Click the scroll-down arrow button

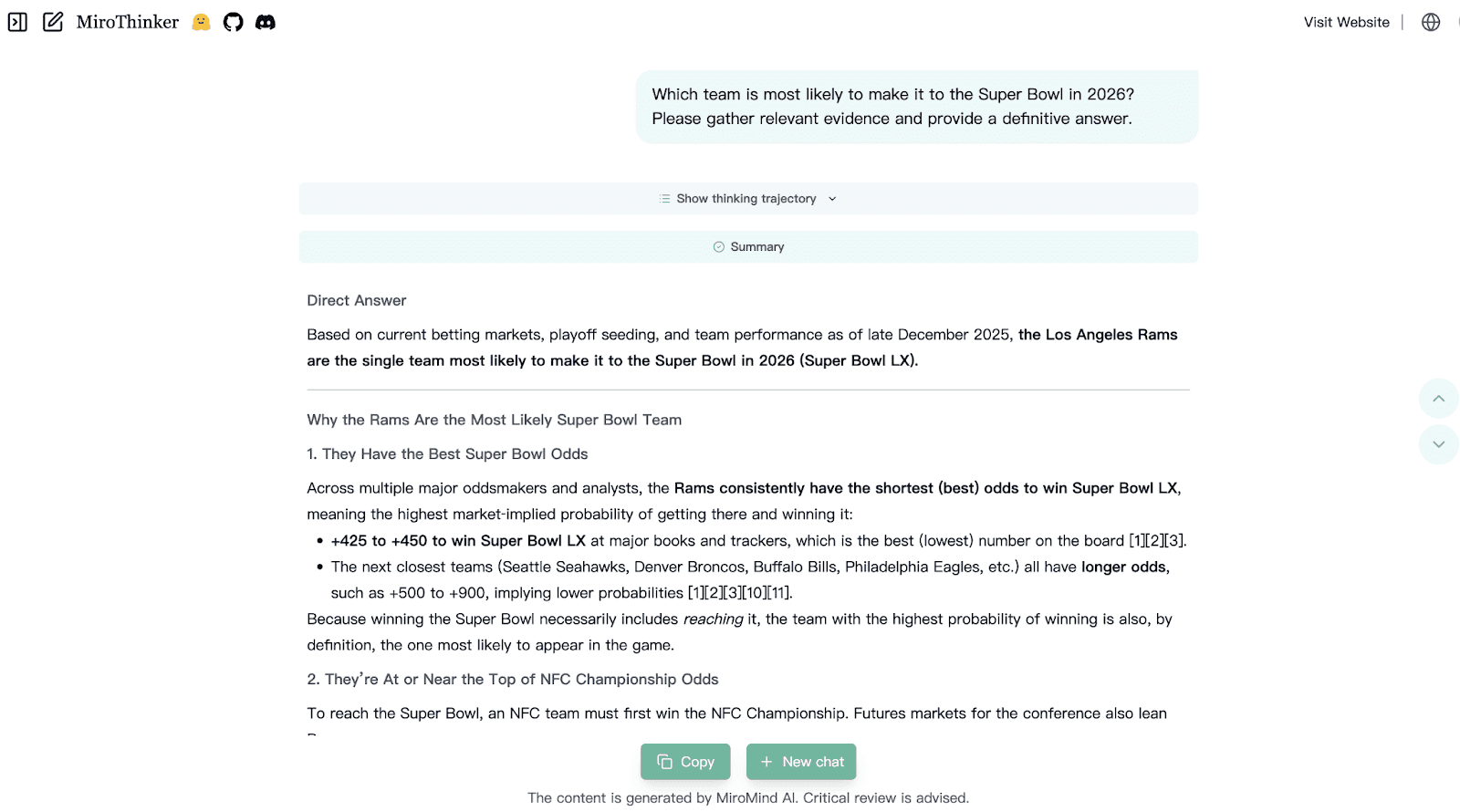tap(1438, 444)
